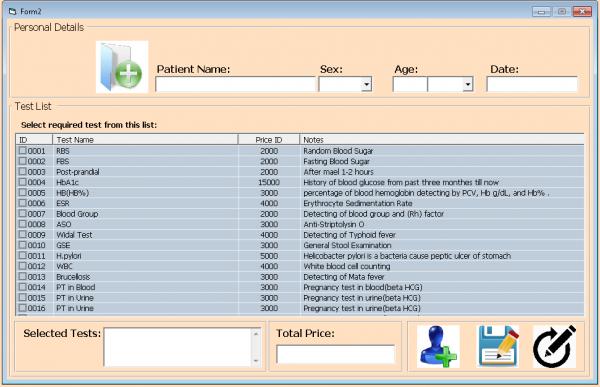The height and width of the screenshot is (387, 600).
Task: Open the Sex dropdown arrow
Action: tap(366, 84)
